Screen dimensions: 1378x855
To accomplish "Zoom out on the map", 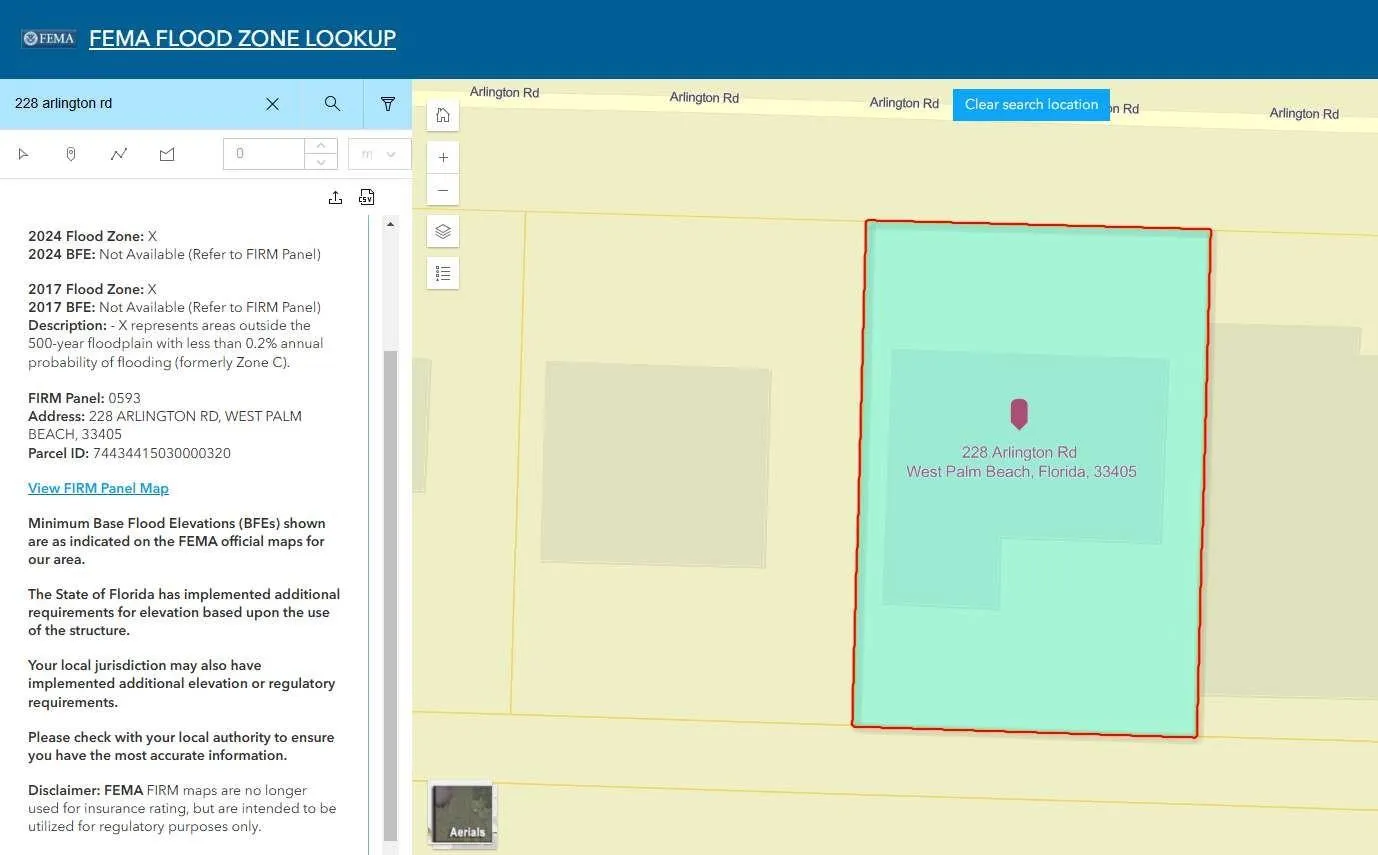I will tap(443, 190).
